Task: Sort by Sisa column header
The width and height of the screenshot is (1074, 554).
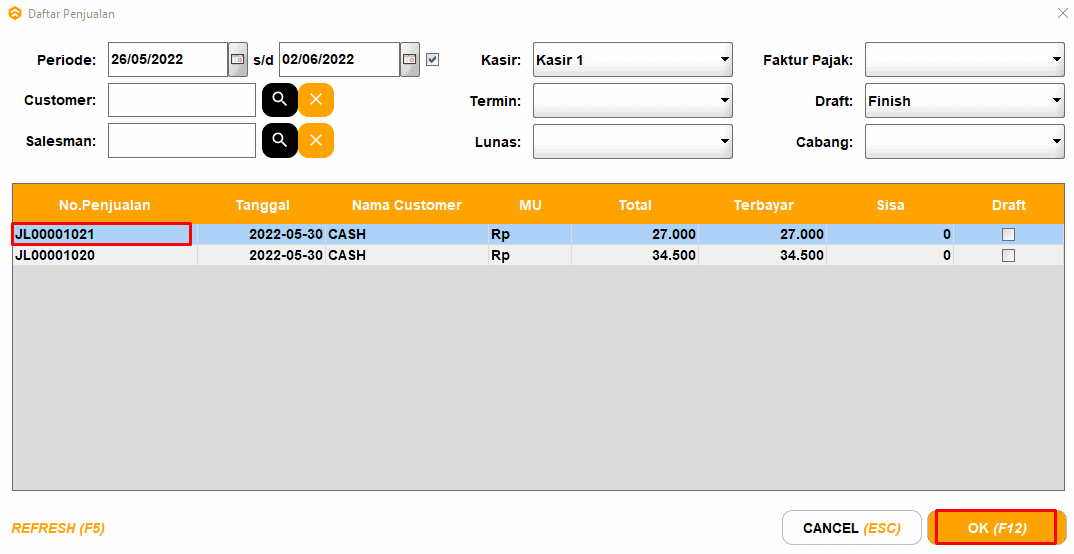Action: tap(890, 205)
